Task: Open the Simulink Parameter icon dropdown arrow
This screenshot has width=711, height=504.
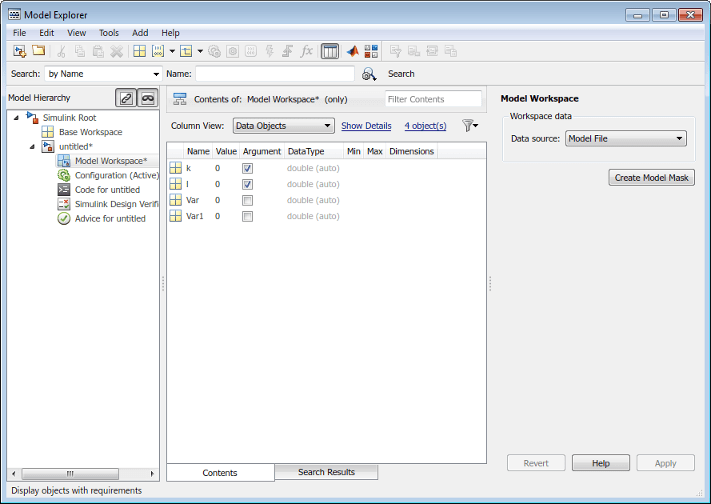Action: tap(172, 51)
